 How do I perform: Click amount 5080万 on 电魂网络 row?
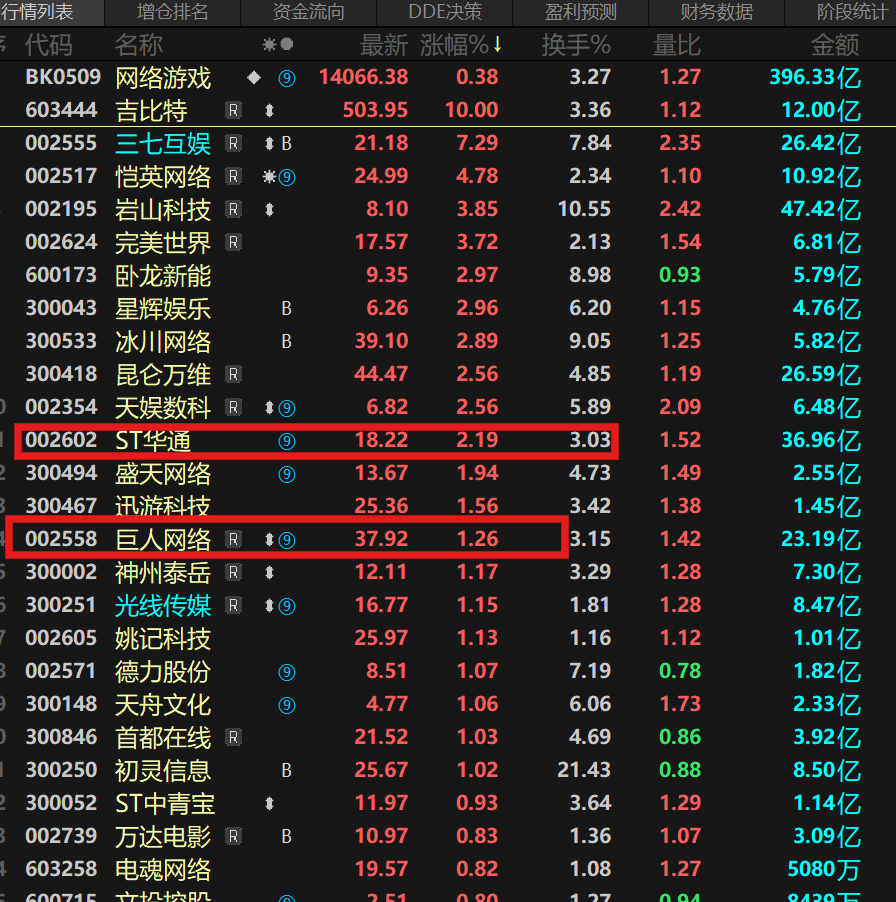click(x=824, y=869)
